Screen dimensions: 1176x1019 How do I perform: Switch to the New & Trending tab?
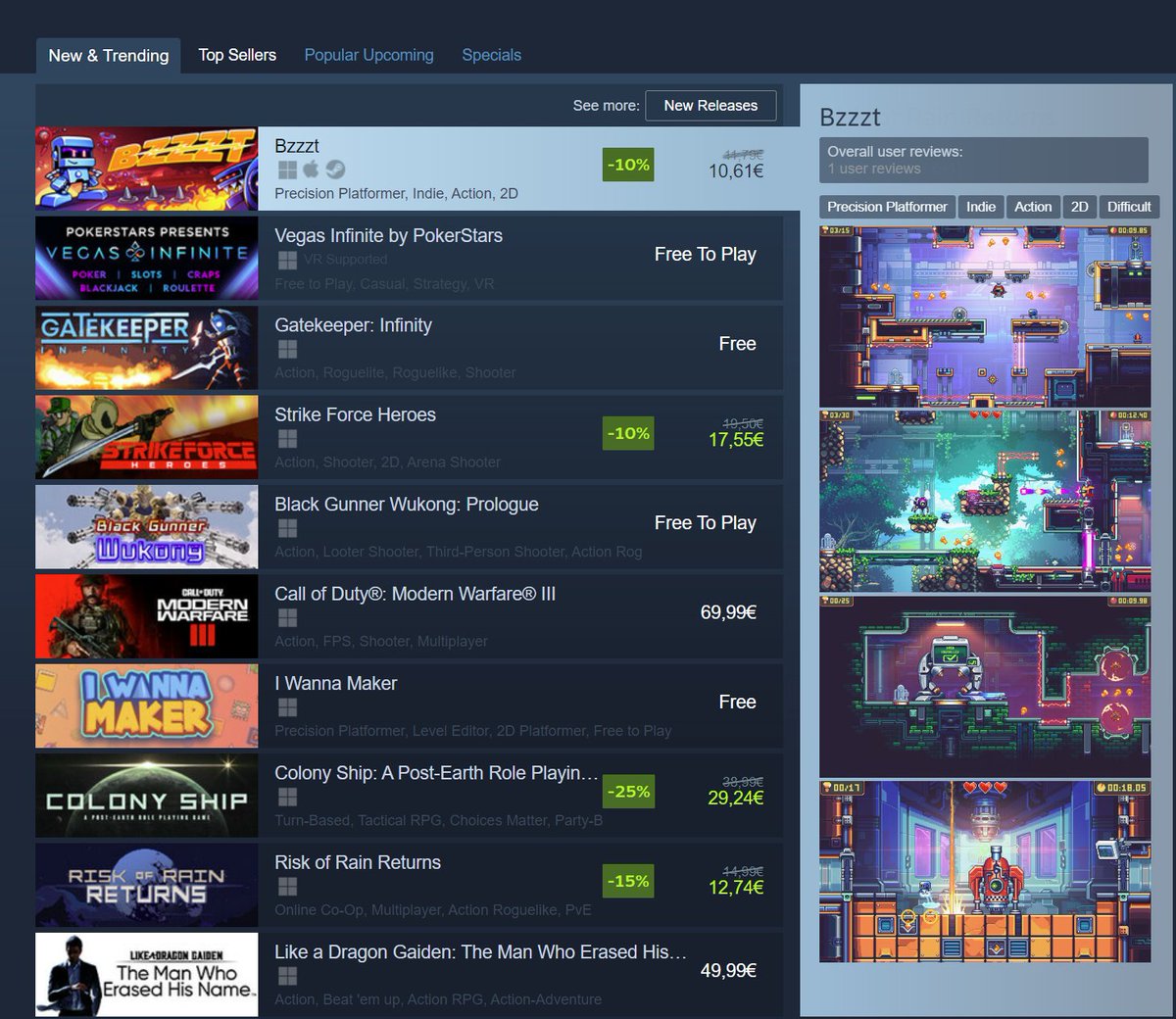(109, 56)
